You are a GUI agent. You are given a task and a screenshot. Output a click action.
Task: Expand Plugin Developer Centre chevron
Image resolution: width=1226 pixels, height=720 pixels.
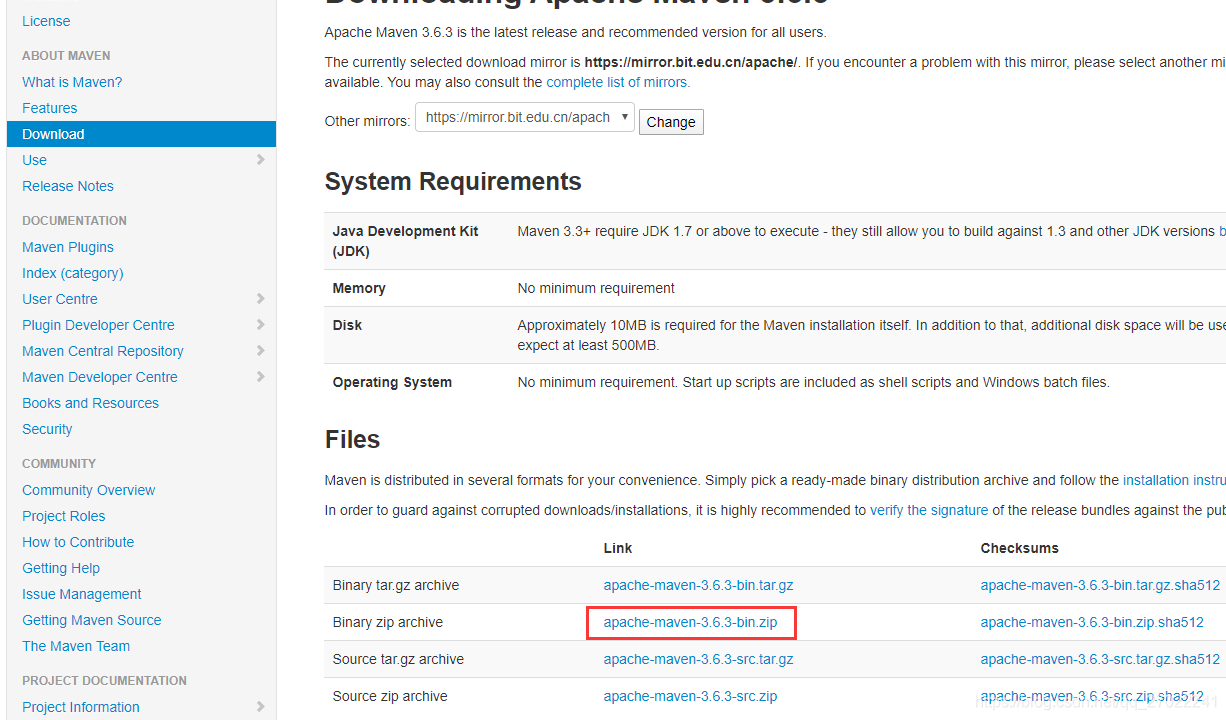(x=261, y=325)
